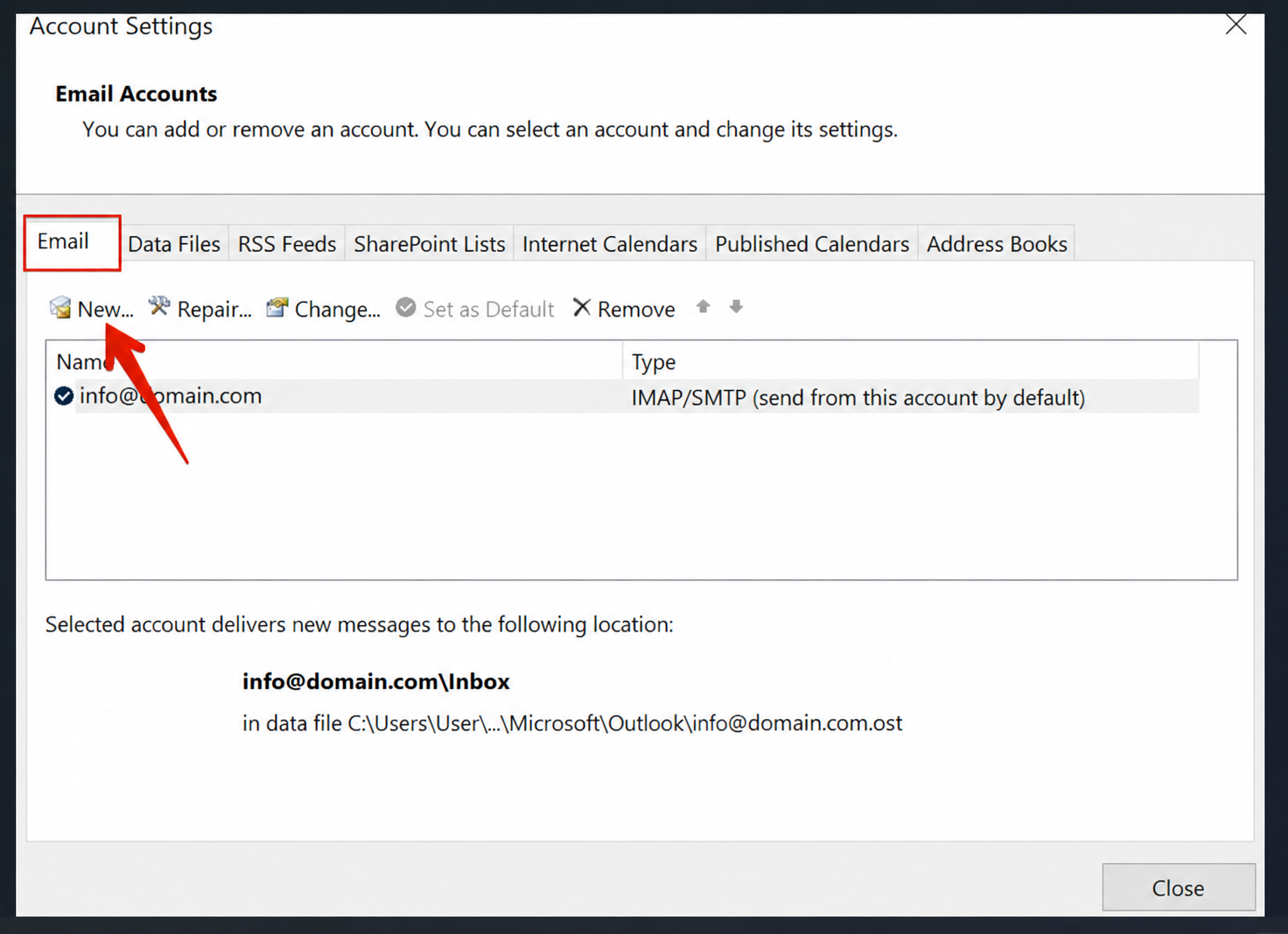Select the SharePoint Lists tab

(x=430, y=244)
